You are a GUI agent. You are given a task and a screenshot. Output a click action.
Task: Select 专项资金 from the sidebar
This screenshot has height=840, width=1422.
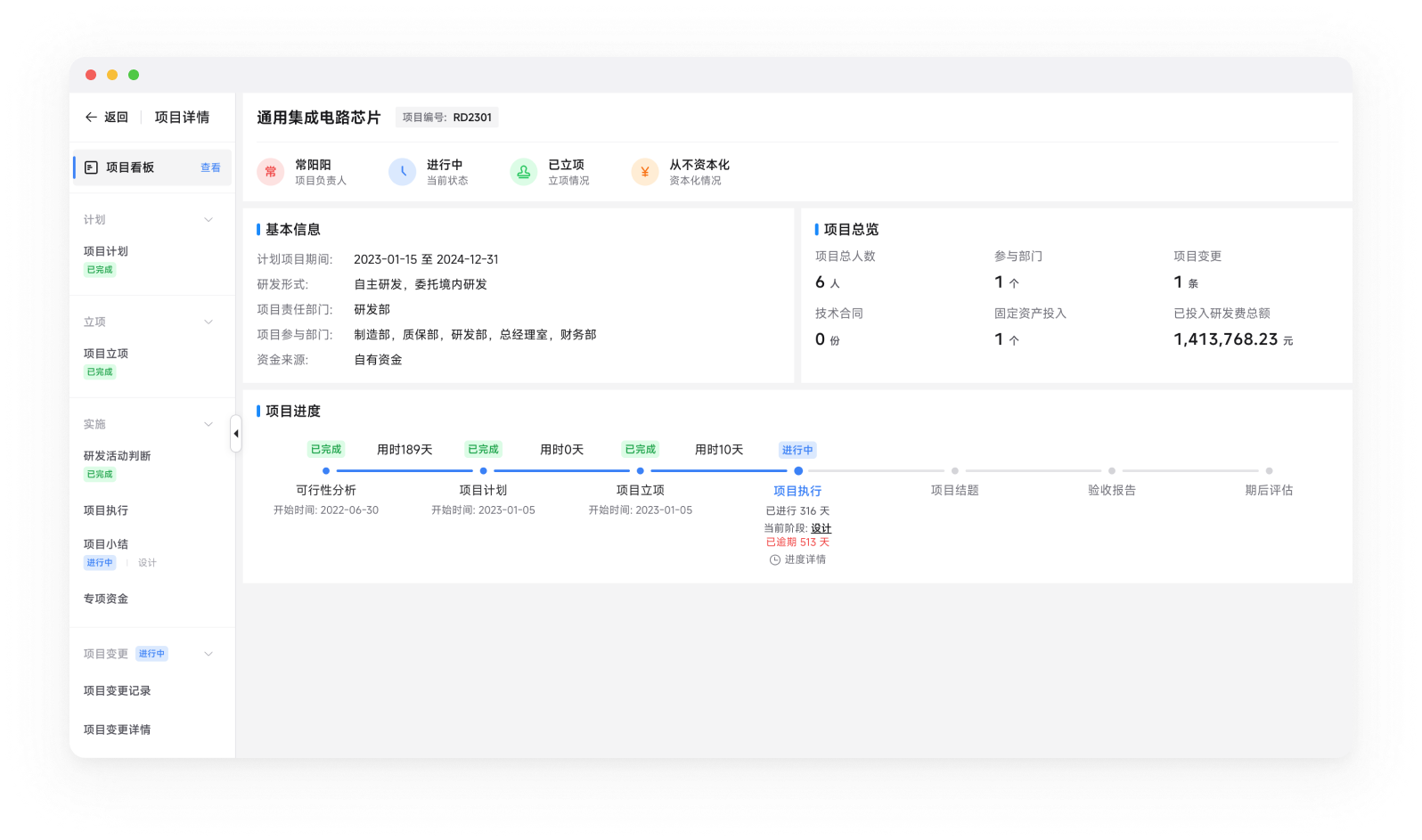106,599
